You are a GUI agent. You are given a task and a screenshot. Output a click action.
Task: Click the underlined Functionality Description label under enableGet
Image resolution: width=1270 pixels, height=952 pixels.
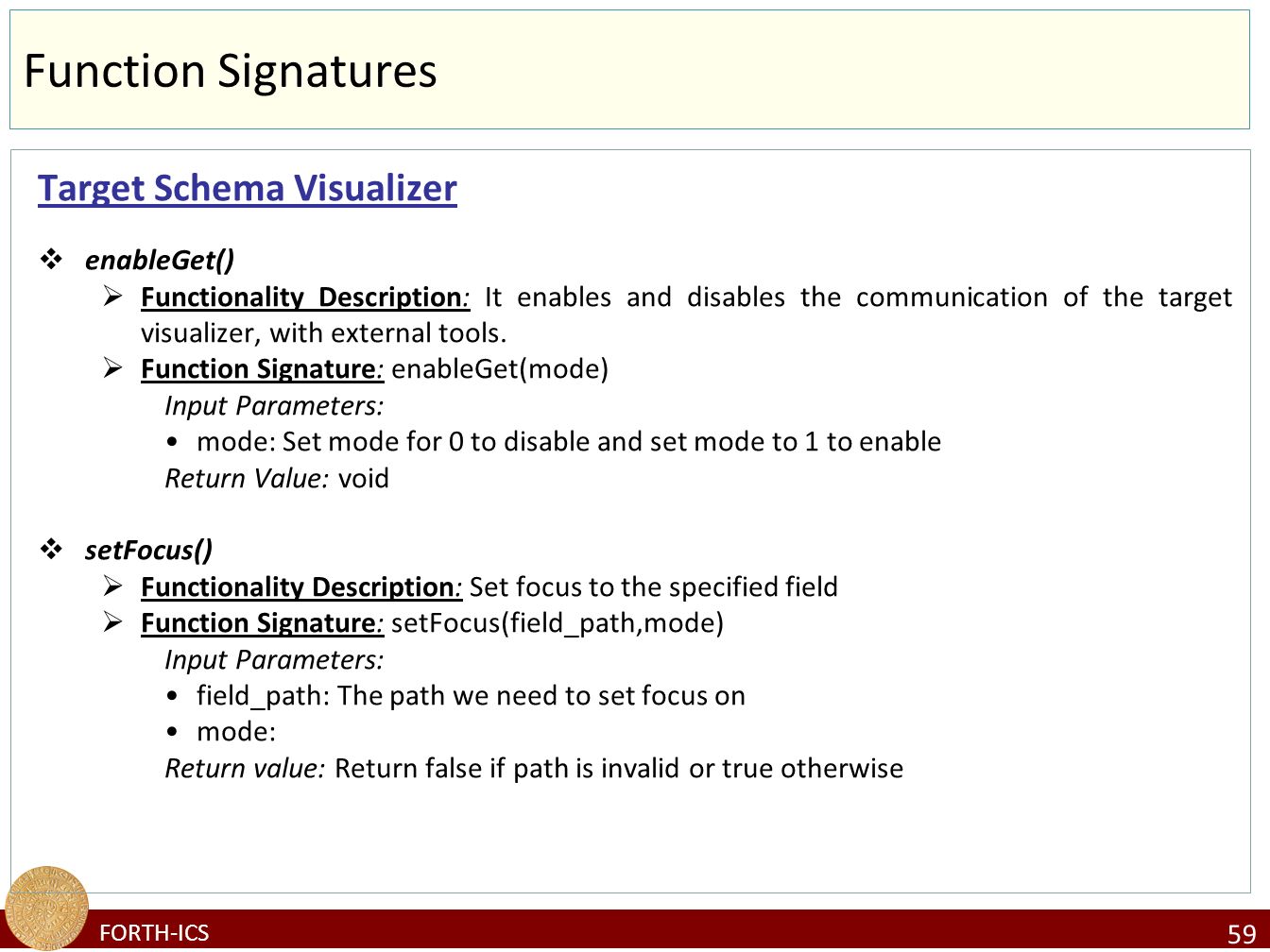point(300,297)
